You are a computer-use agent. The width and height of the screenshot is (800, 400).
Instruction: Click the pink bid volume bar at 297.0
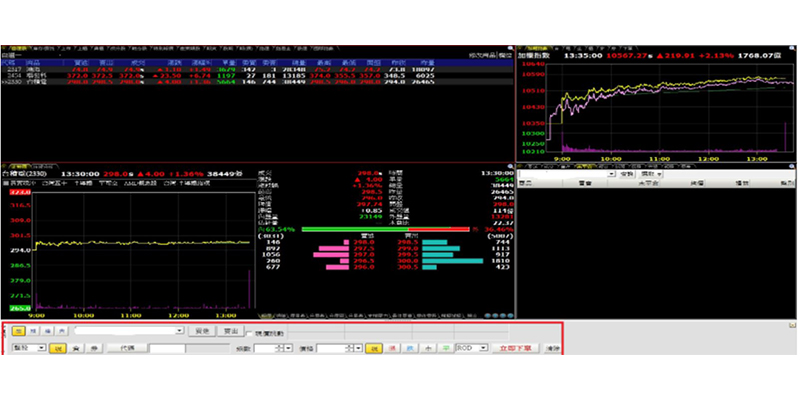[x=331, y=255]
